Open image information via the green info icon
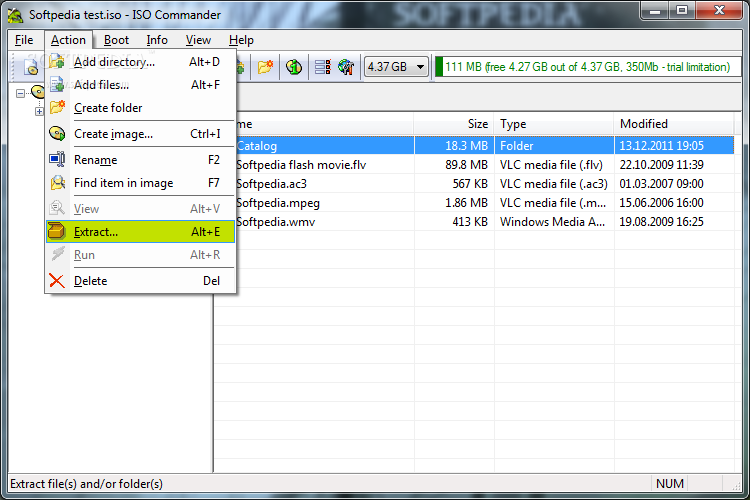 (x=294, y=67)
